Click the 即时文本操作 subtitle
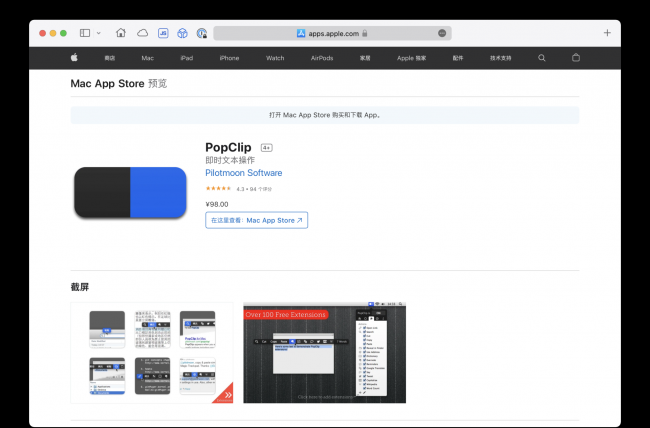650x428 pixels. (230, 160)
